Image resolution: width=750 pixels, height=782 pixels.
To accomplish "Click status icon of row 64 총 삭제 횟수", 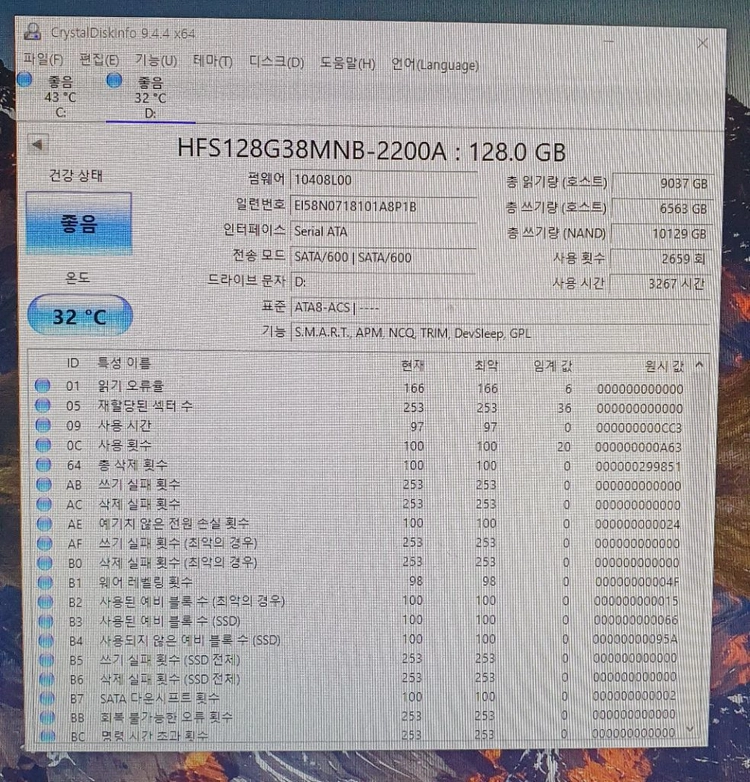I will [x=43, y=464].
